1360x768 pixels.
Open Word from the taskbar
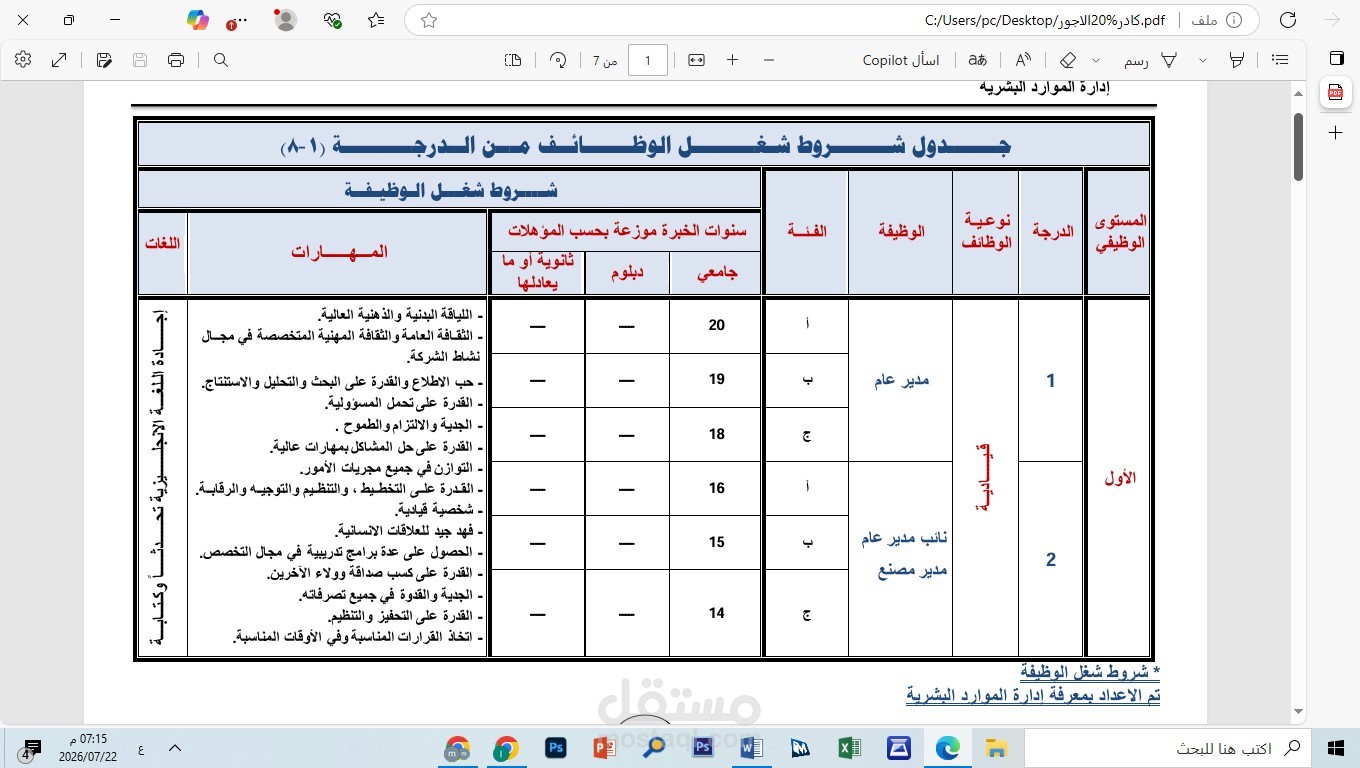(752, 747)
